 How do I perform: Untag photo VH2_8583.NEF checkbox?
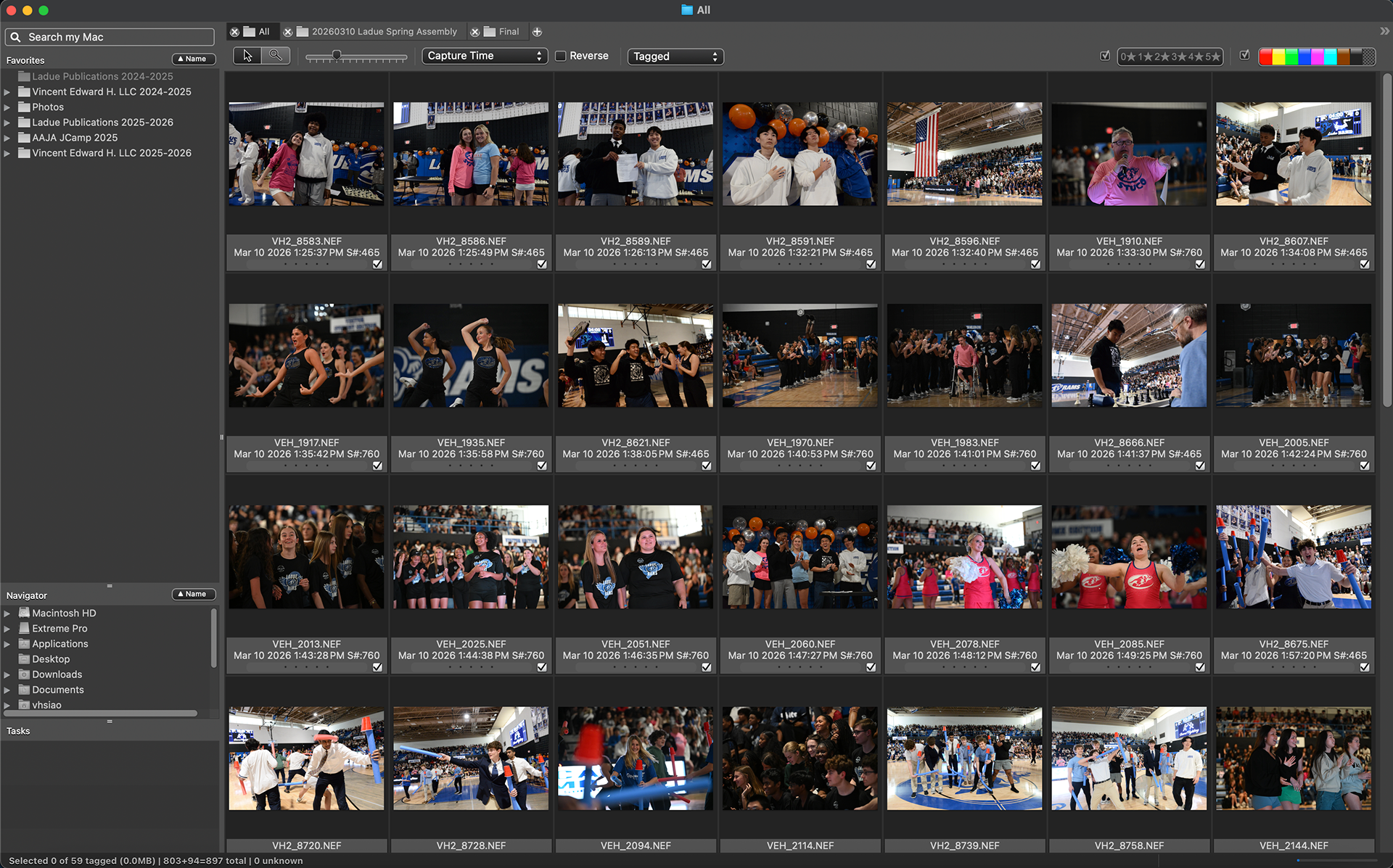[377, 265]
